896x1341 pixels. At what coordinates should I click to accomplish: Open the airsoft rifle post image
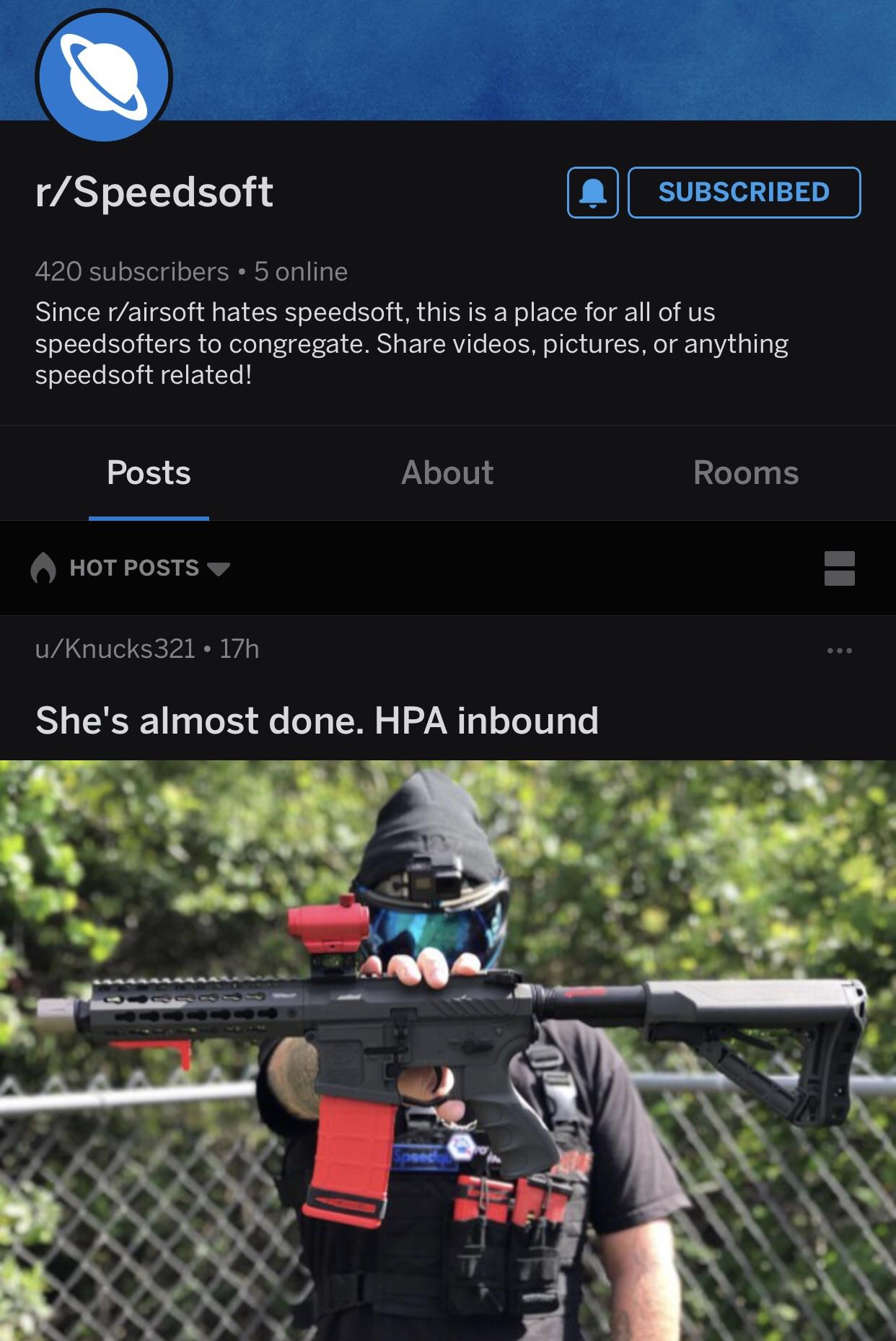pos(448,1050)
